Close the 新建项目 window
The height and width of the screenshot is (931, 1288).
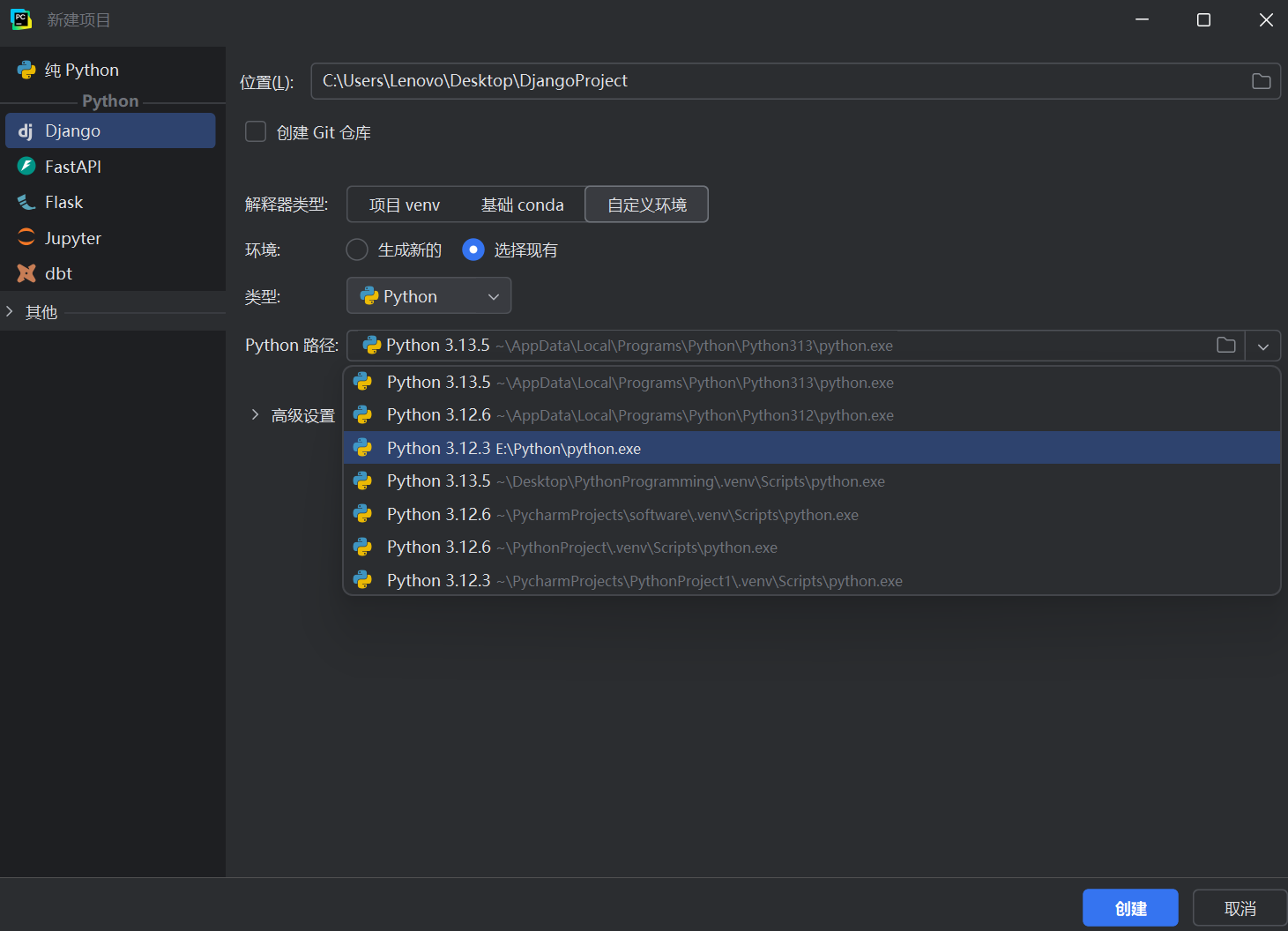click(x=1266, y=19)
